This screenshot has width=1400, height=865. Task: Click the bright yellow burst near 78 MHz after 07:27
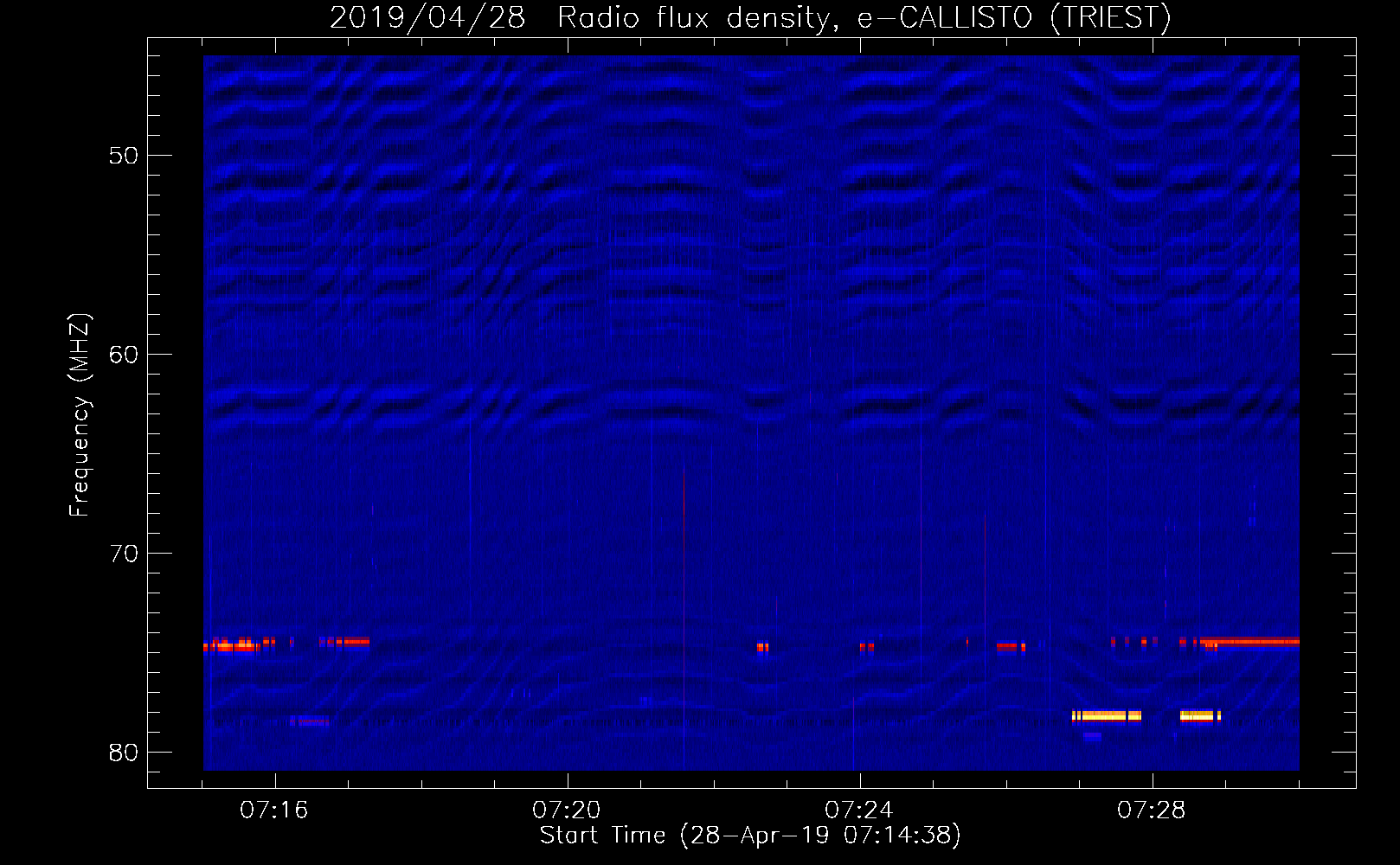tap(1107, 715)
